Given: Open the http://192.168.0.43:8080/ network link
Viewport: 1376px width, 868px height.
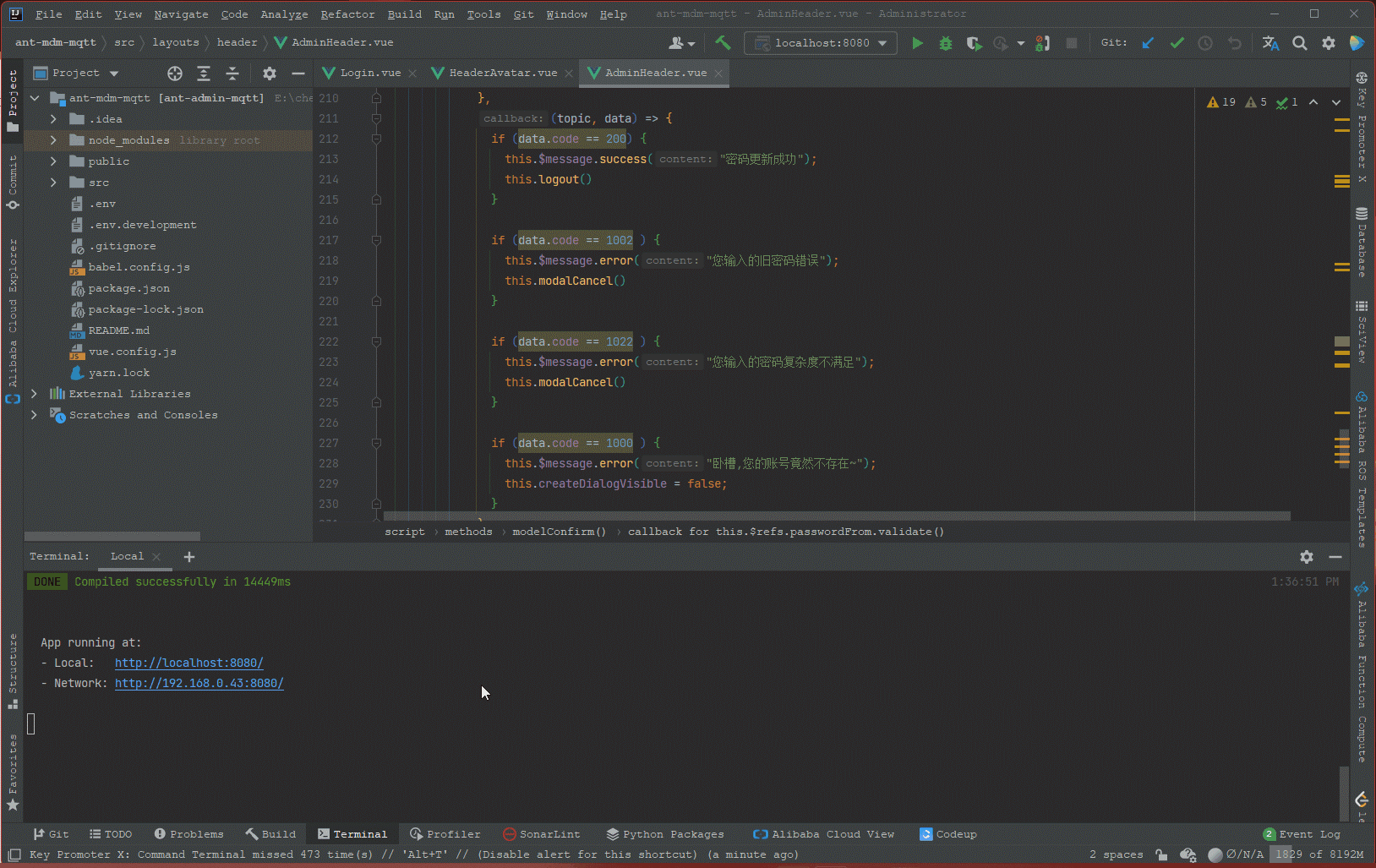Looking at the screenshot, I should click(199, 683).
